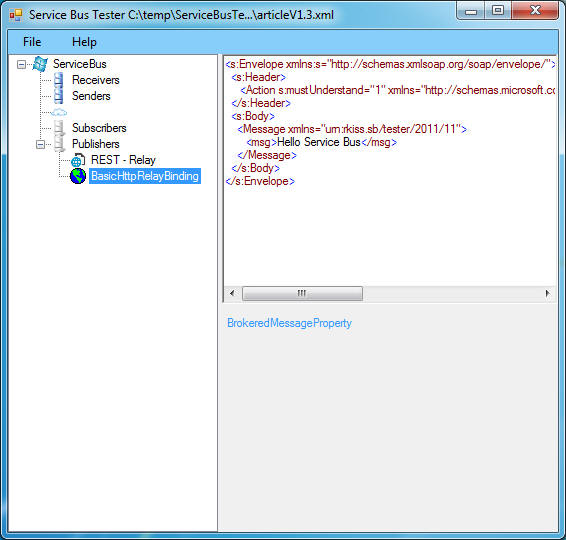This screenshot has width=566, height=540.
Task: Open the File menu
Action: pos(32,42)
